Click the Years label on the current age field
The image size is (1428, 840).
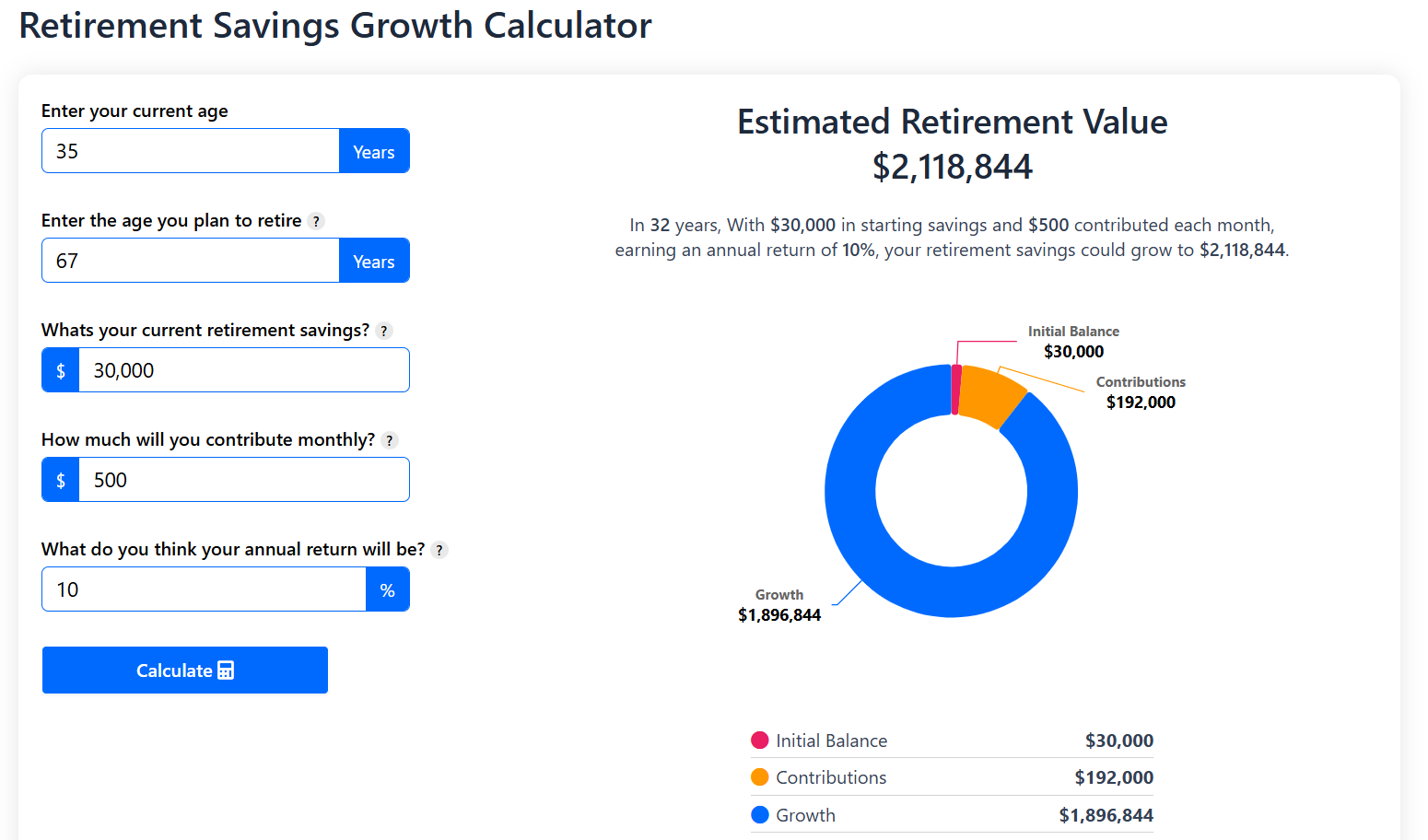(x=374, y=150)
